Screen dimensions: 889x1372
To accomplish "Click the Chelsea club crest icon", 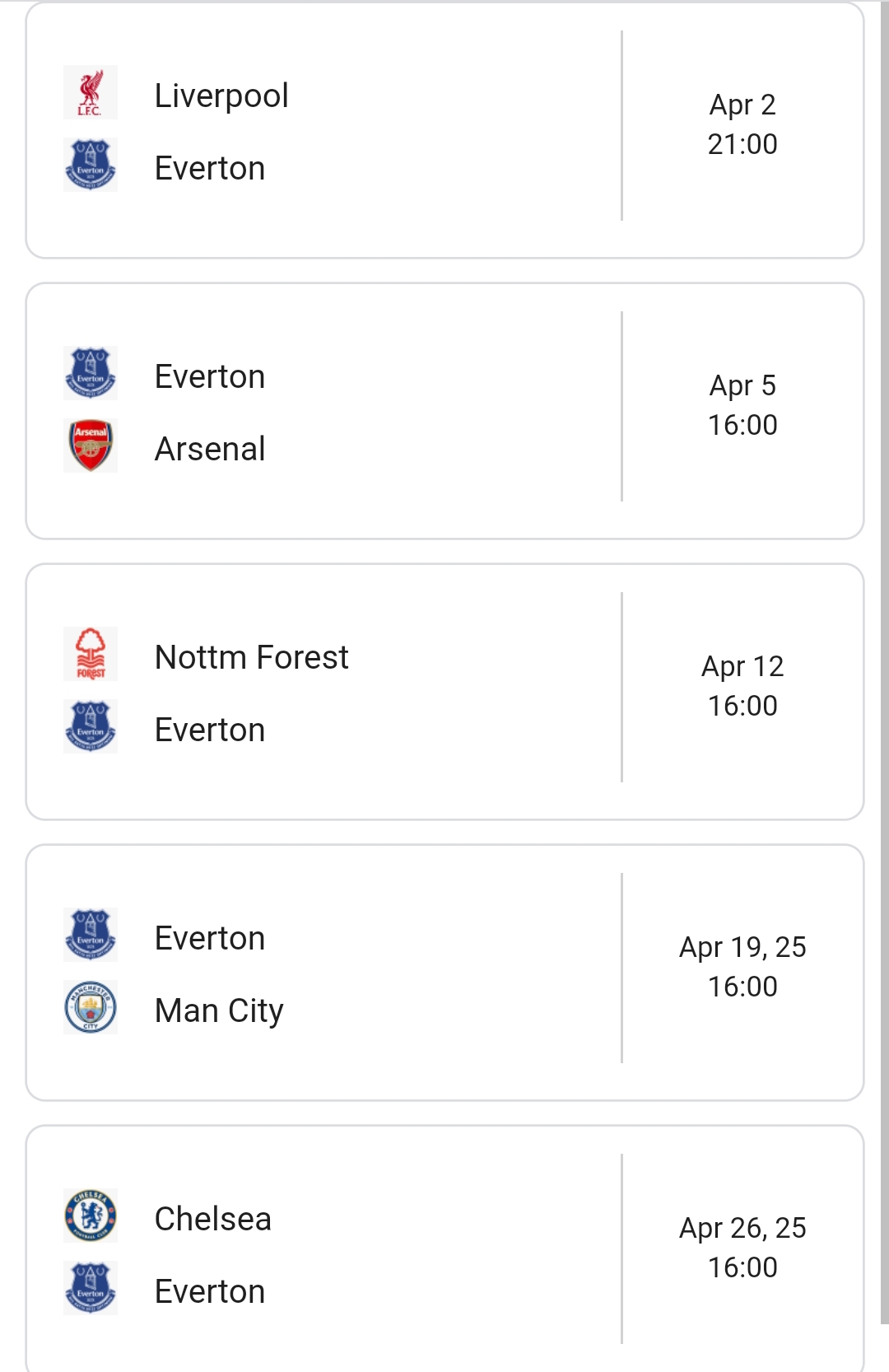I will [x=91, y=1216].
